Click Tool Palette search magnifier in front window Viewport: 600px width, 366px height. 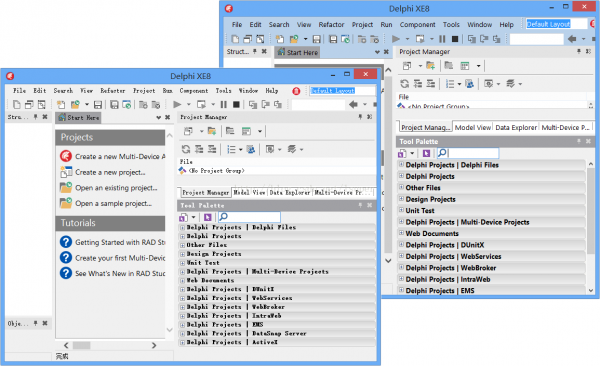click(223, 217)
